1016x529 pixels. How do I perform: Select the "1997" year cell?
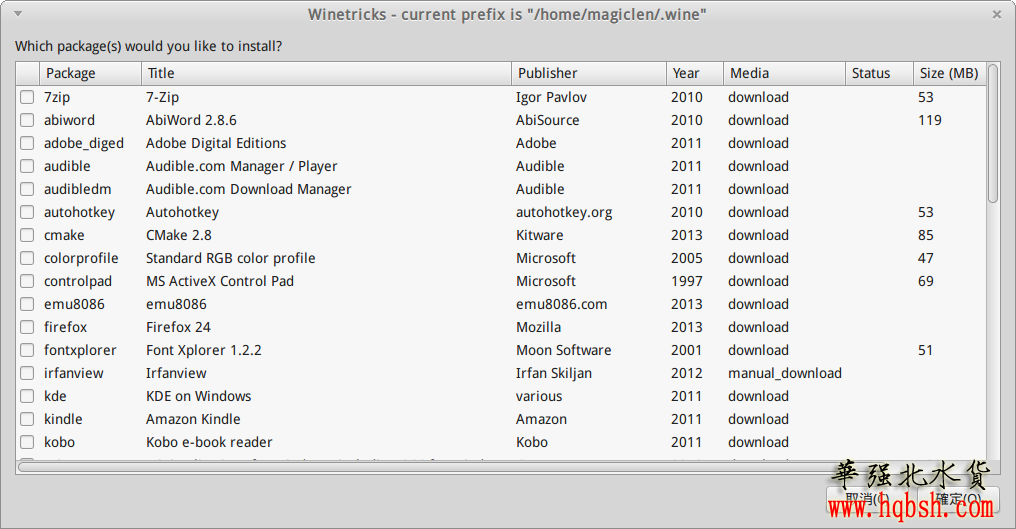[687, 281]
